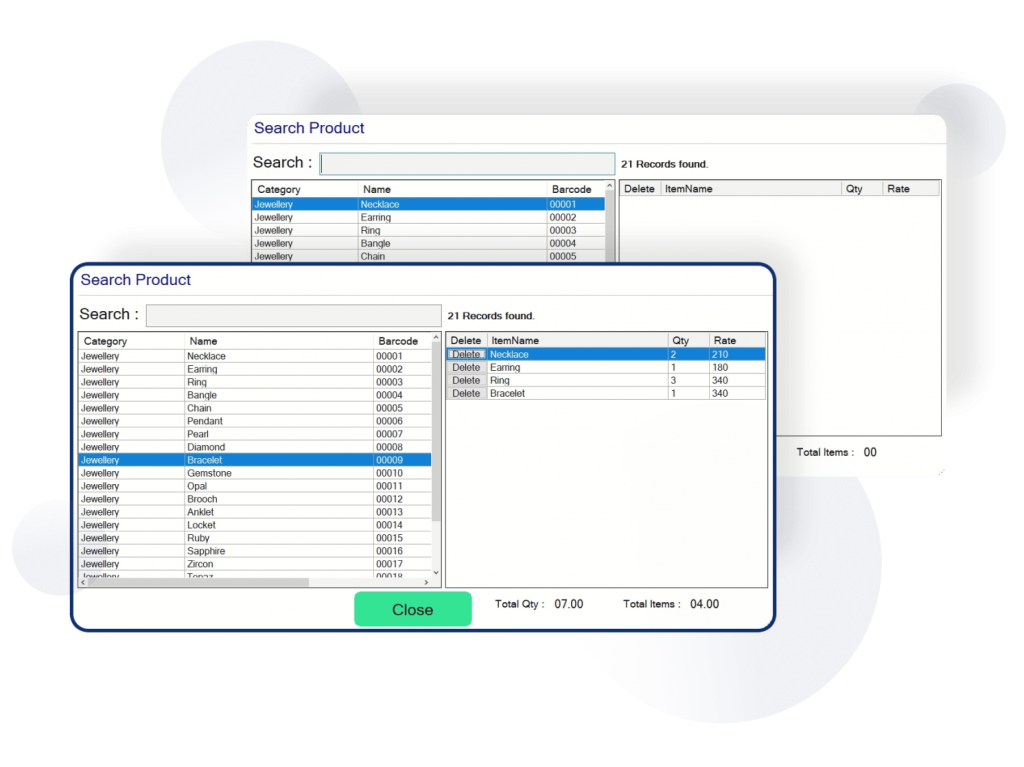Delete the Necklace item from the cart grid

click(466, 354)
